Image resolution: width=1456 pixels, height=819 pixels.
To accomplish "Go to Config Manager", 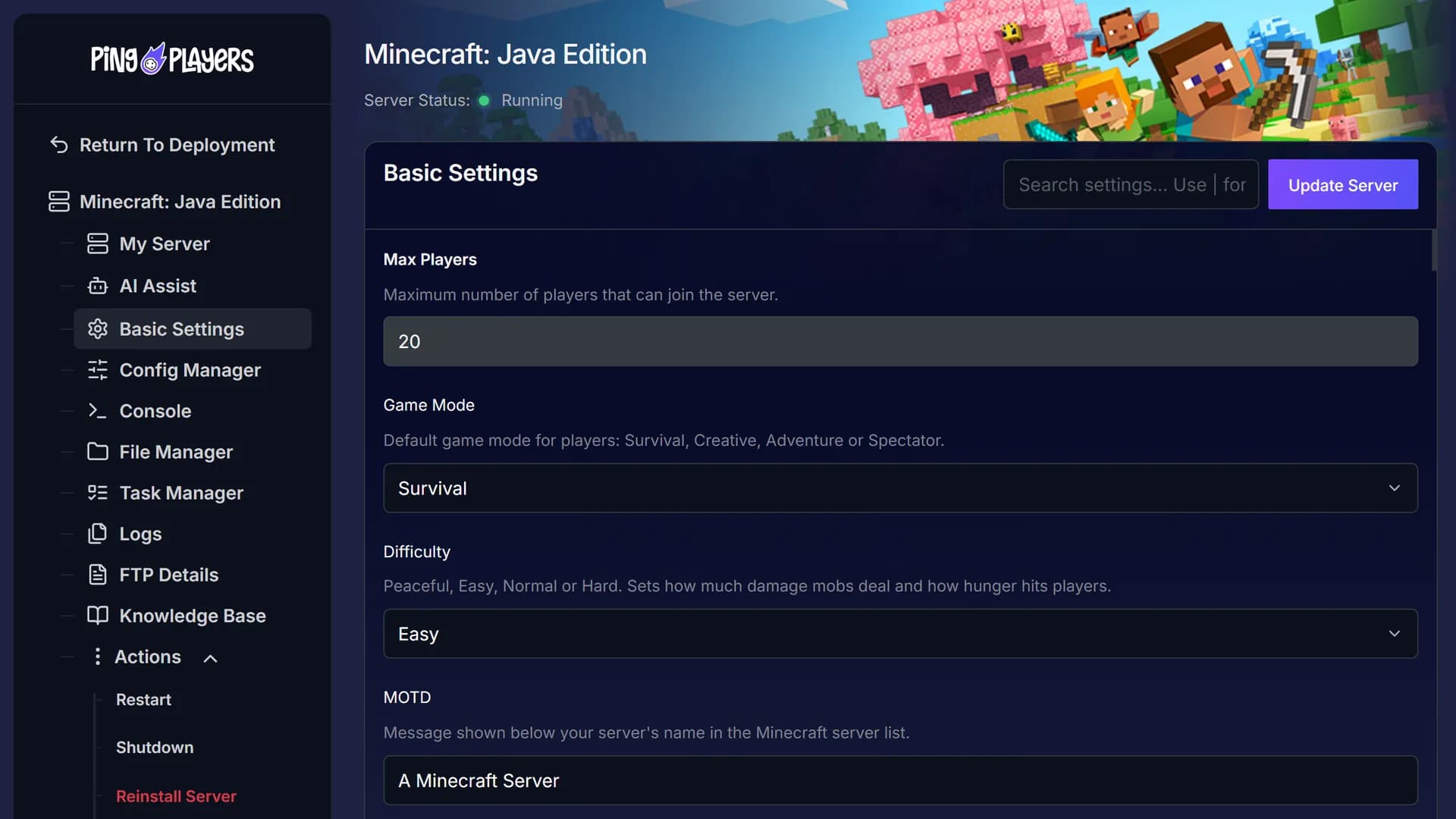I will [190, 369].
